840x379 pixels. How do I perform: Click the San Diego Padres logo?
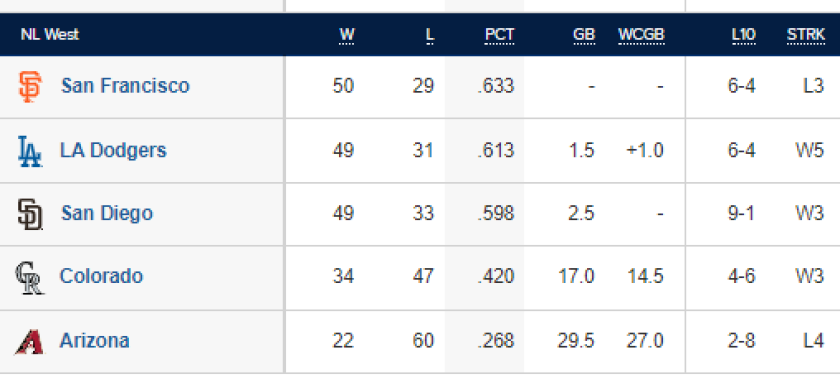pyautogui.click(x=30, y=214)
